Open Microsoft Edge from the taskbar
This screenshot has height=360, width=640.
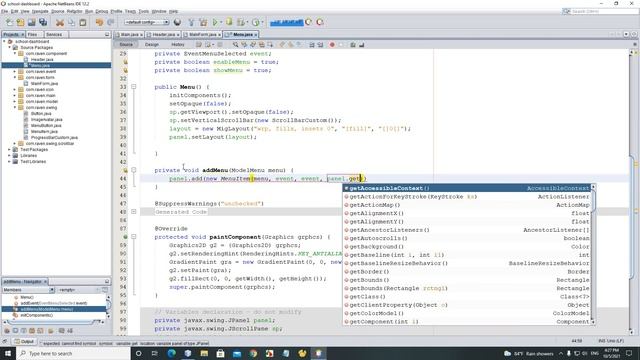[x=171, y=353]
